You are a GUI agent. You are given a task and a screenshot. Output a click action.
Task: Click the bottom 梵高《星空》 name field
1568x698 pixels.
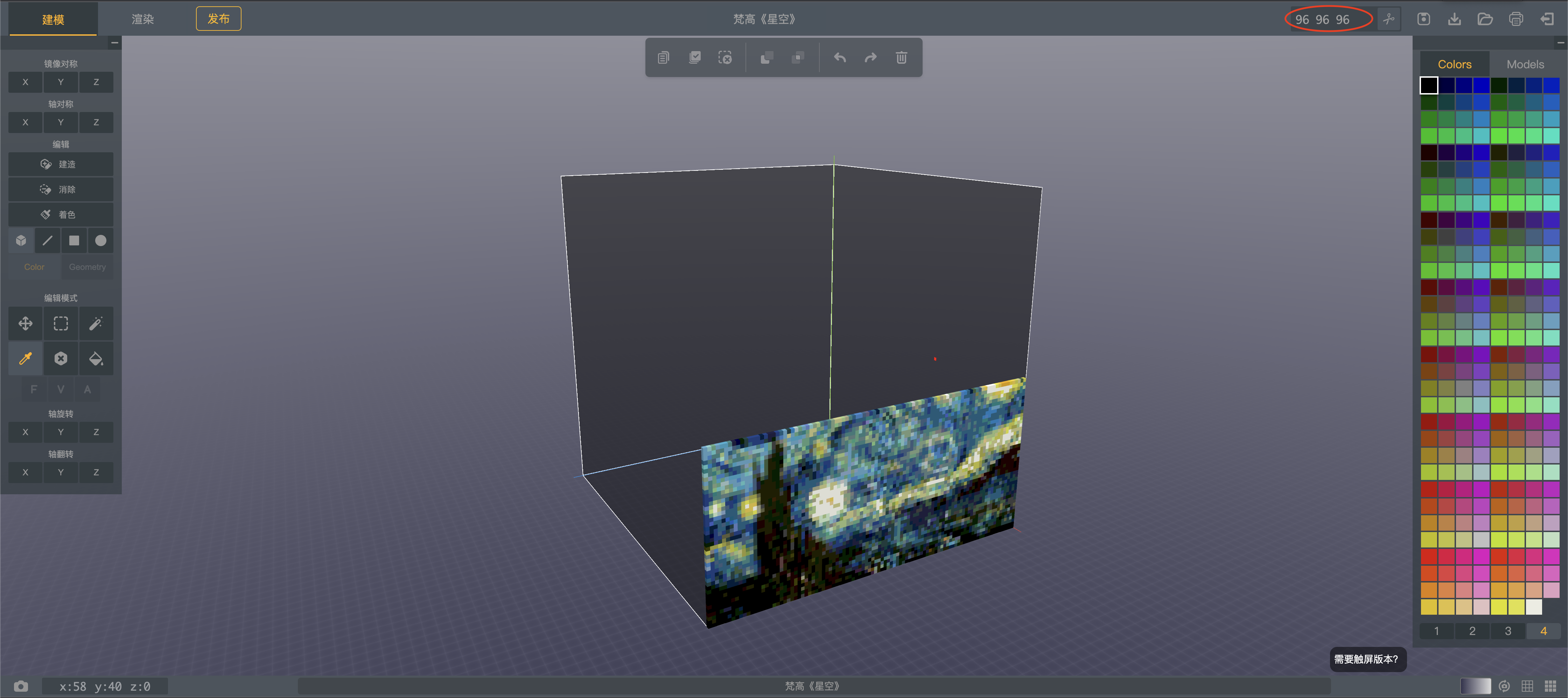[813, 686]
